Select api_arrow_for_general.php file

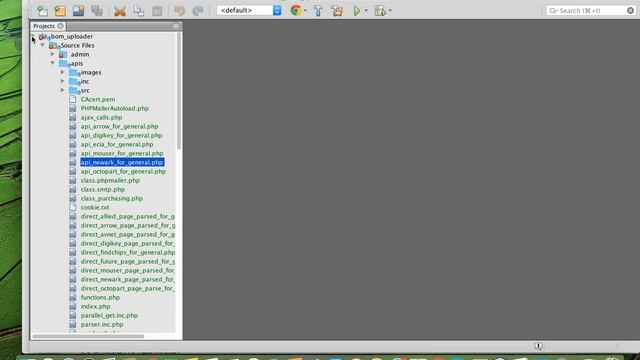click(x=119, y=127)
